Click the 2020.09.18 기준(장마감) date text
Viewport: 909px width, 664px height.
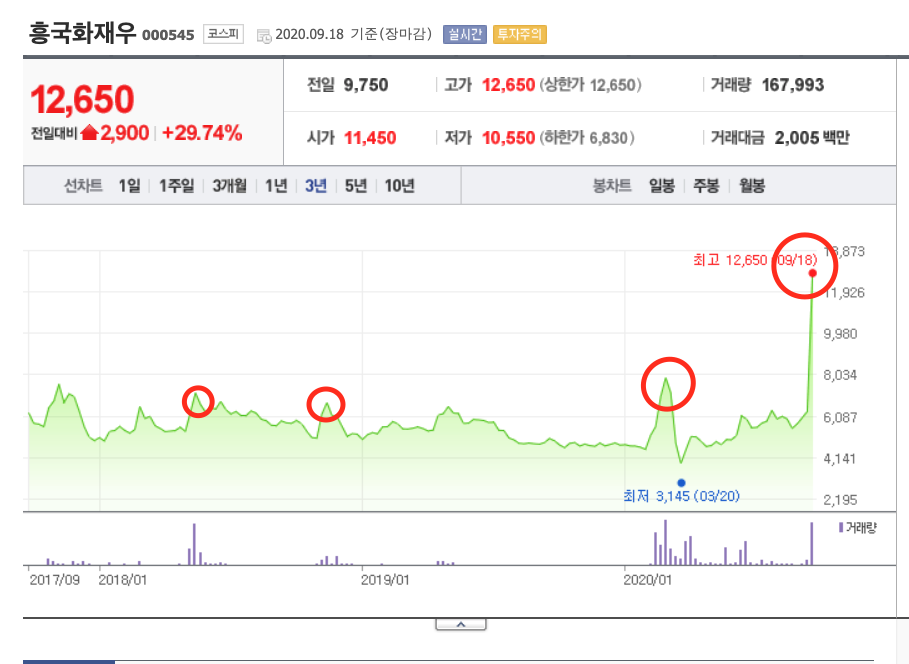point(354,34)
